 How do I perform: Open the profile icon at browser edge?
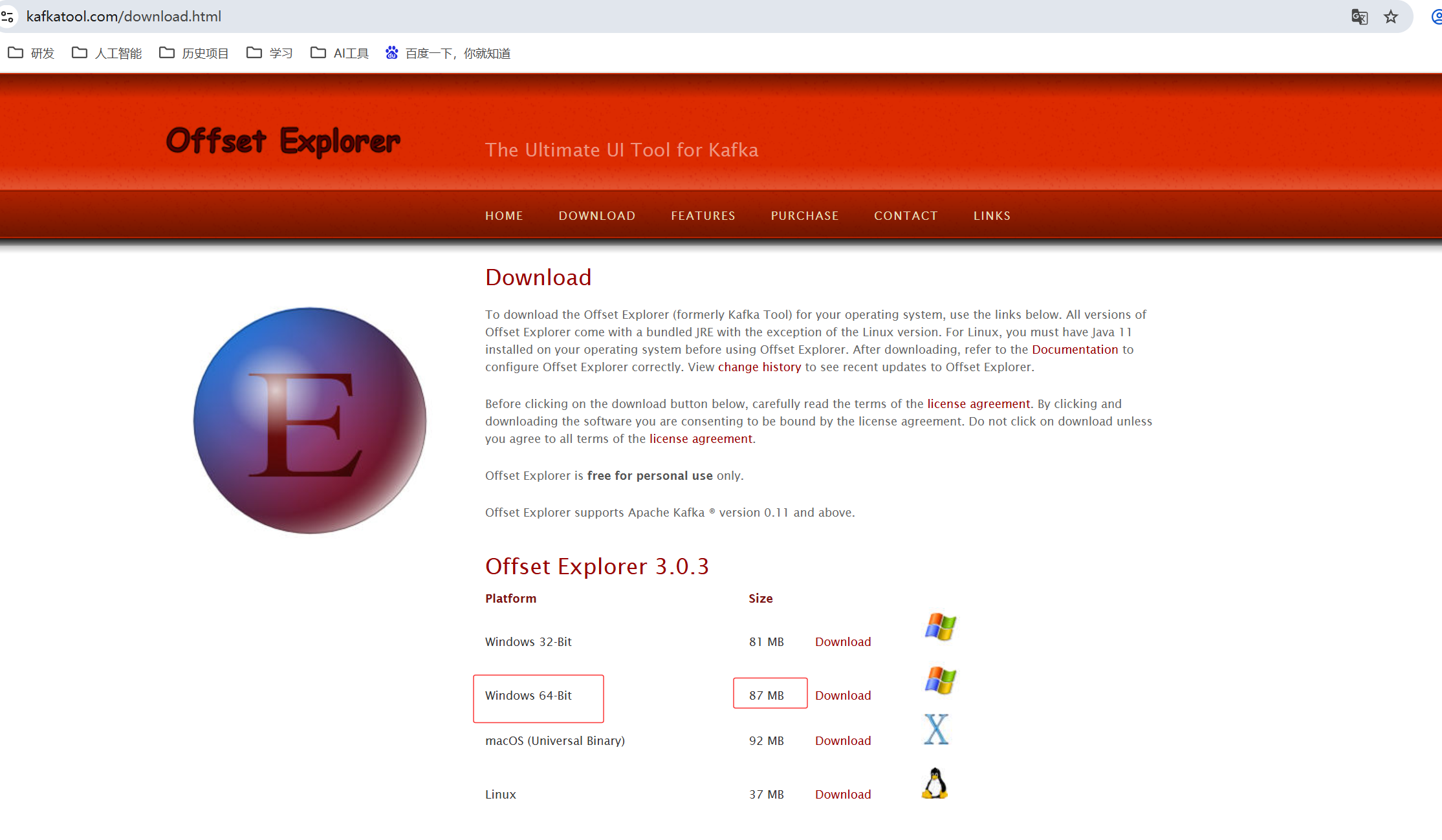(x=1436, y=17)
